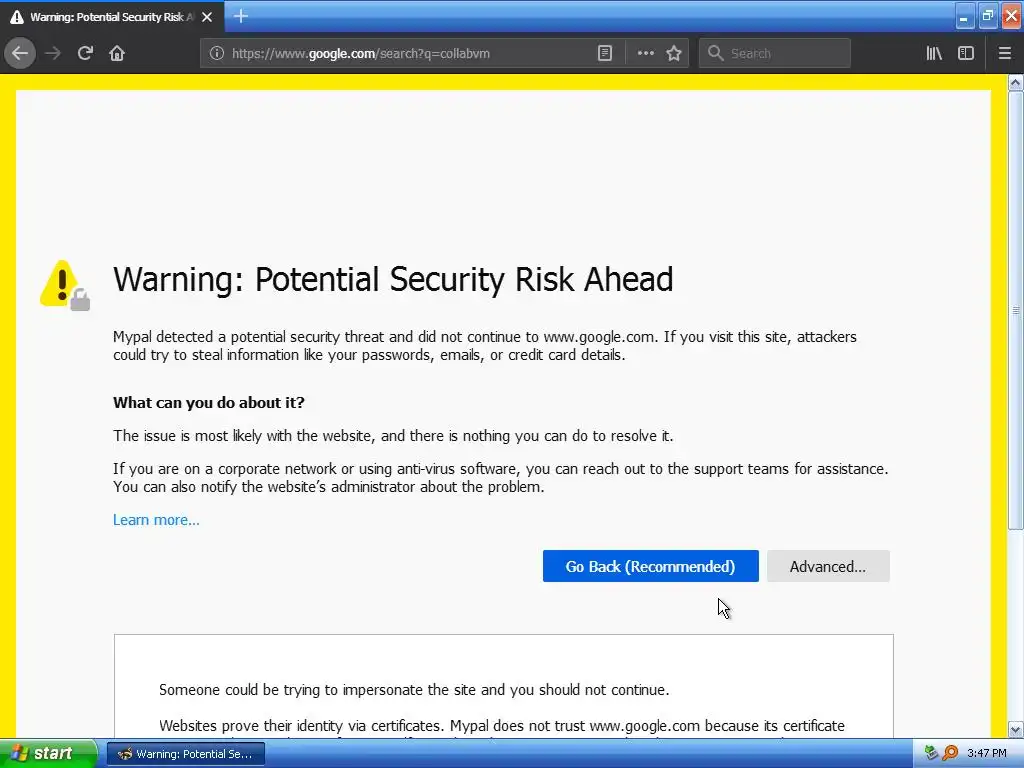The height and width of the screenshot is (768, 1024).
Task: Bookmark this page with the star icon
Action: point(674,54)
